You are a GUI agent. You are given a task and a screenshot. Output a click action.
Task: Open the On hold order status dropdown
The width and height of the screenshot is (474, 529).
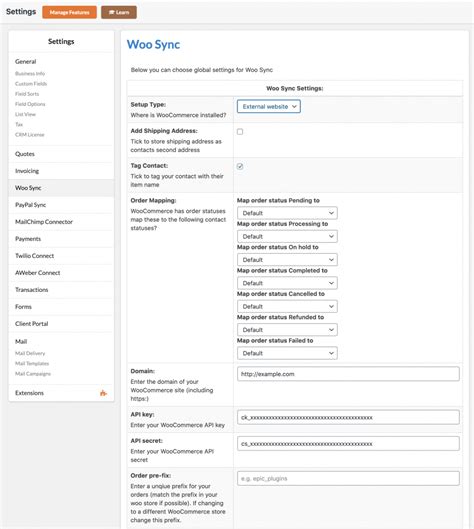point(287,260)
